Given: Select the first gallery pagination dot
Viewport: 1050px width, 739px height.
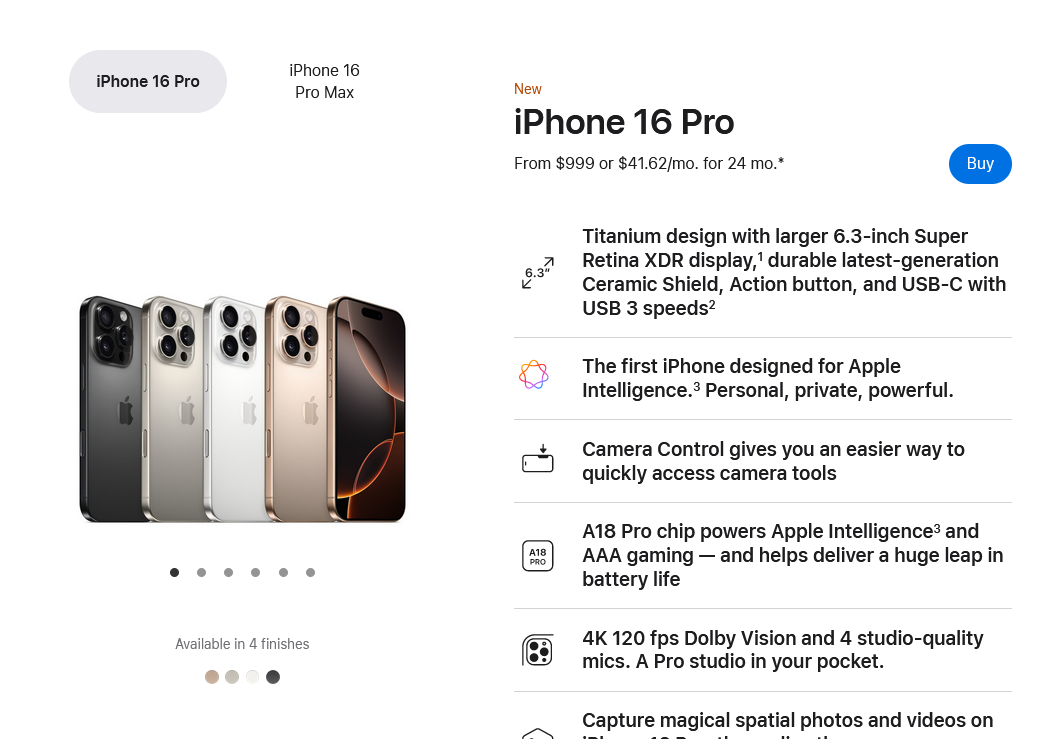Looking at the screenshot, I should pos(175,572).
